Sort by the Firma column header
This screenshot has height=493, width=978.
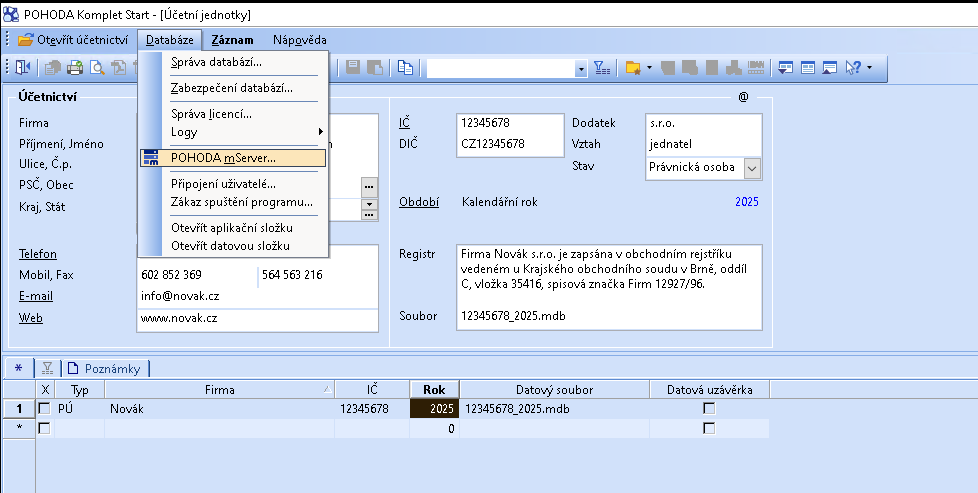coord(220,389)
